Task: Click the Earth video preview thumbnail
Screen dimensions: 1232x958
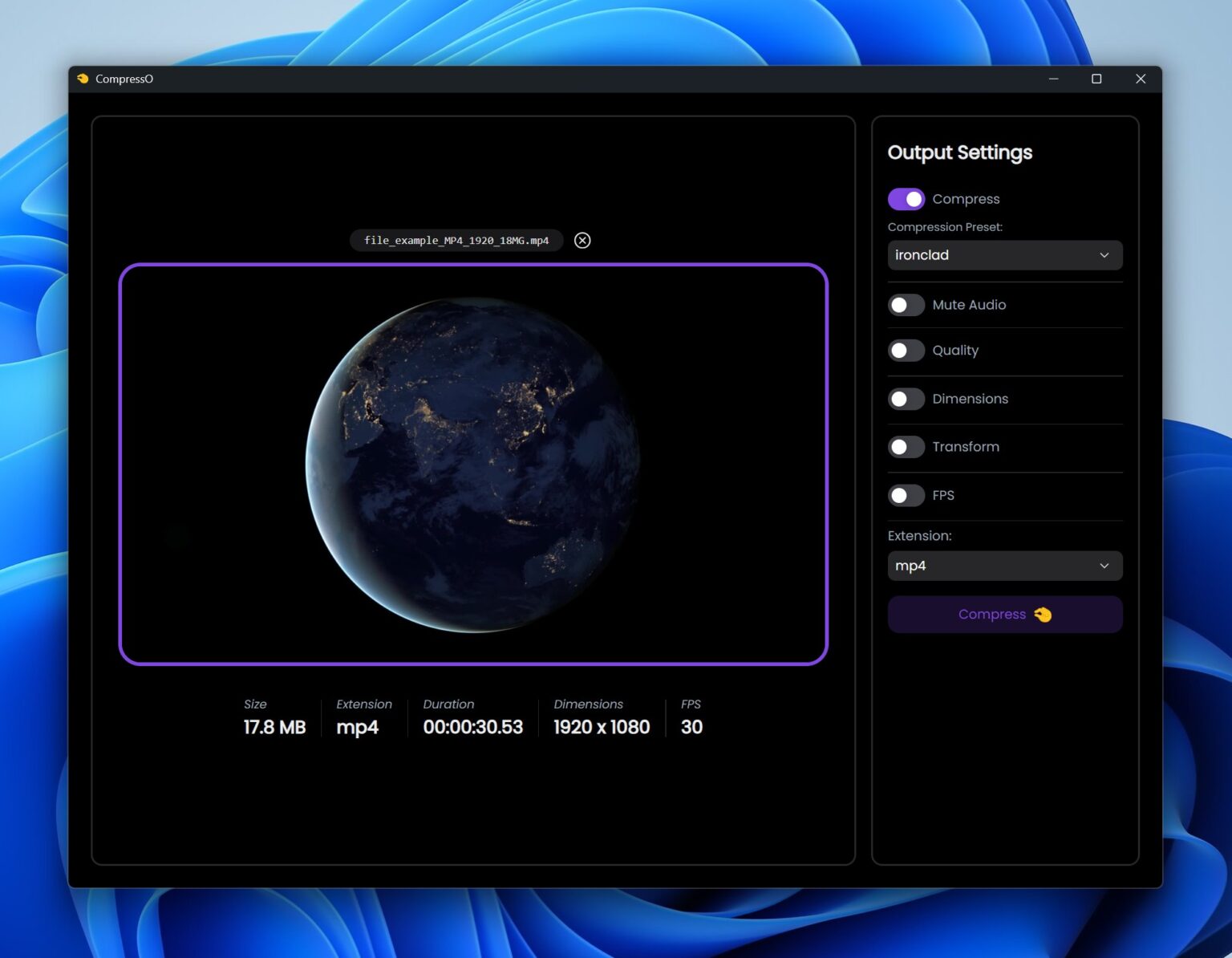Action: 473,465
